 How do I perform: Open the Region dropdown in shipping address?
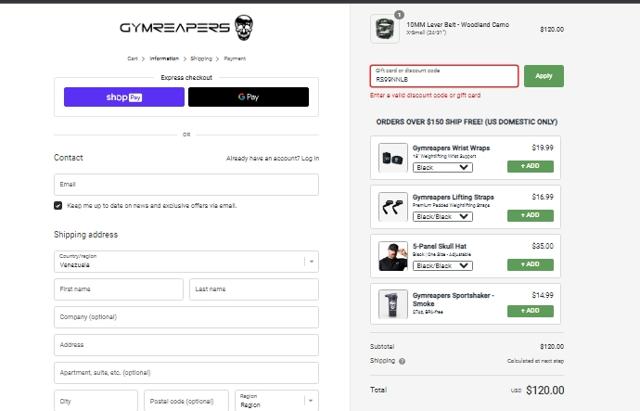277,400
